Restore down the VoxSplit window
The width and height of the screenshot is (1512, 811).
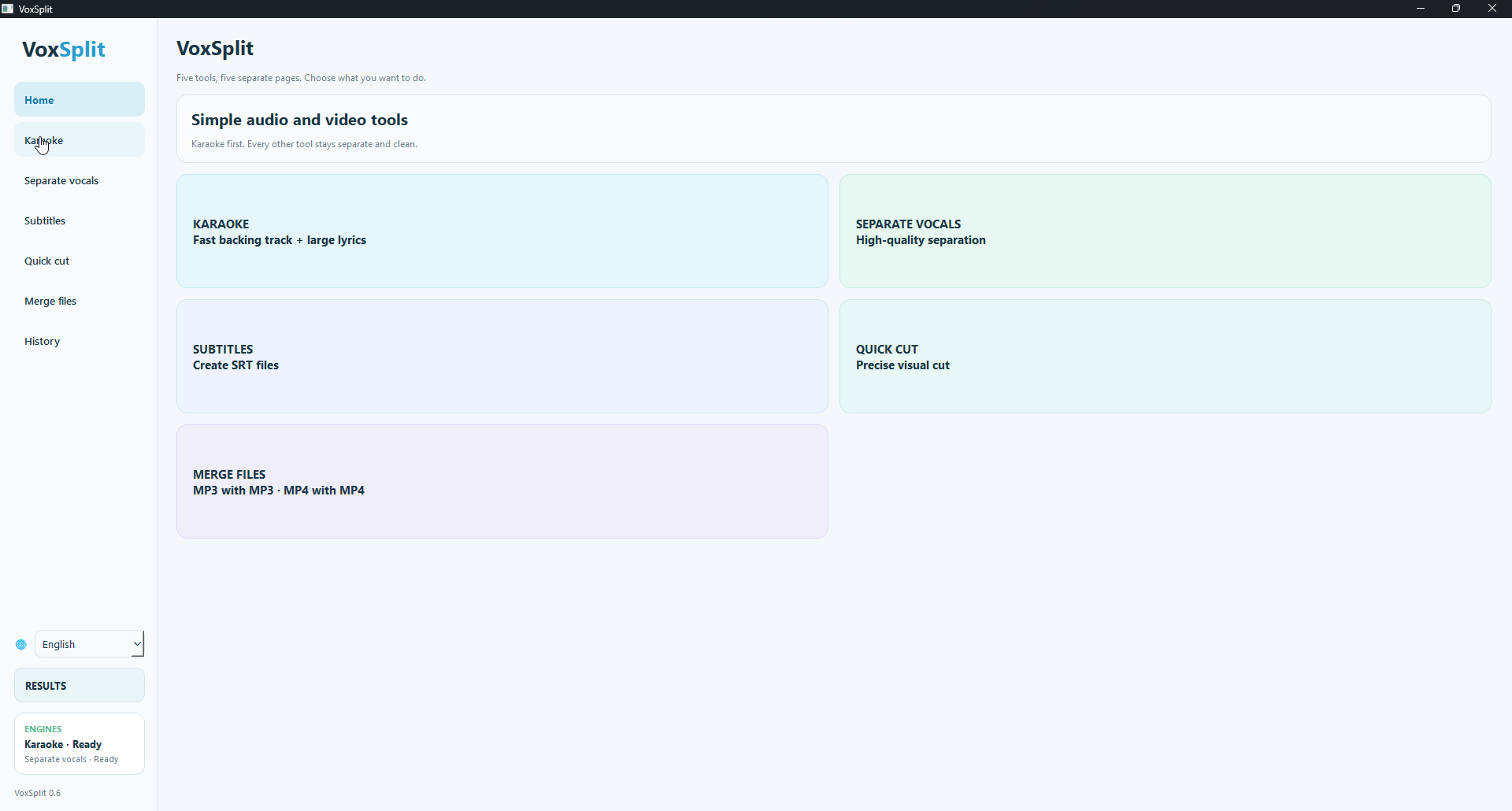tap(1456, 9)
